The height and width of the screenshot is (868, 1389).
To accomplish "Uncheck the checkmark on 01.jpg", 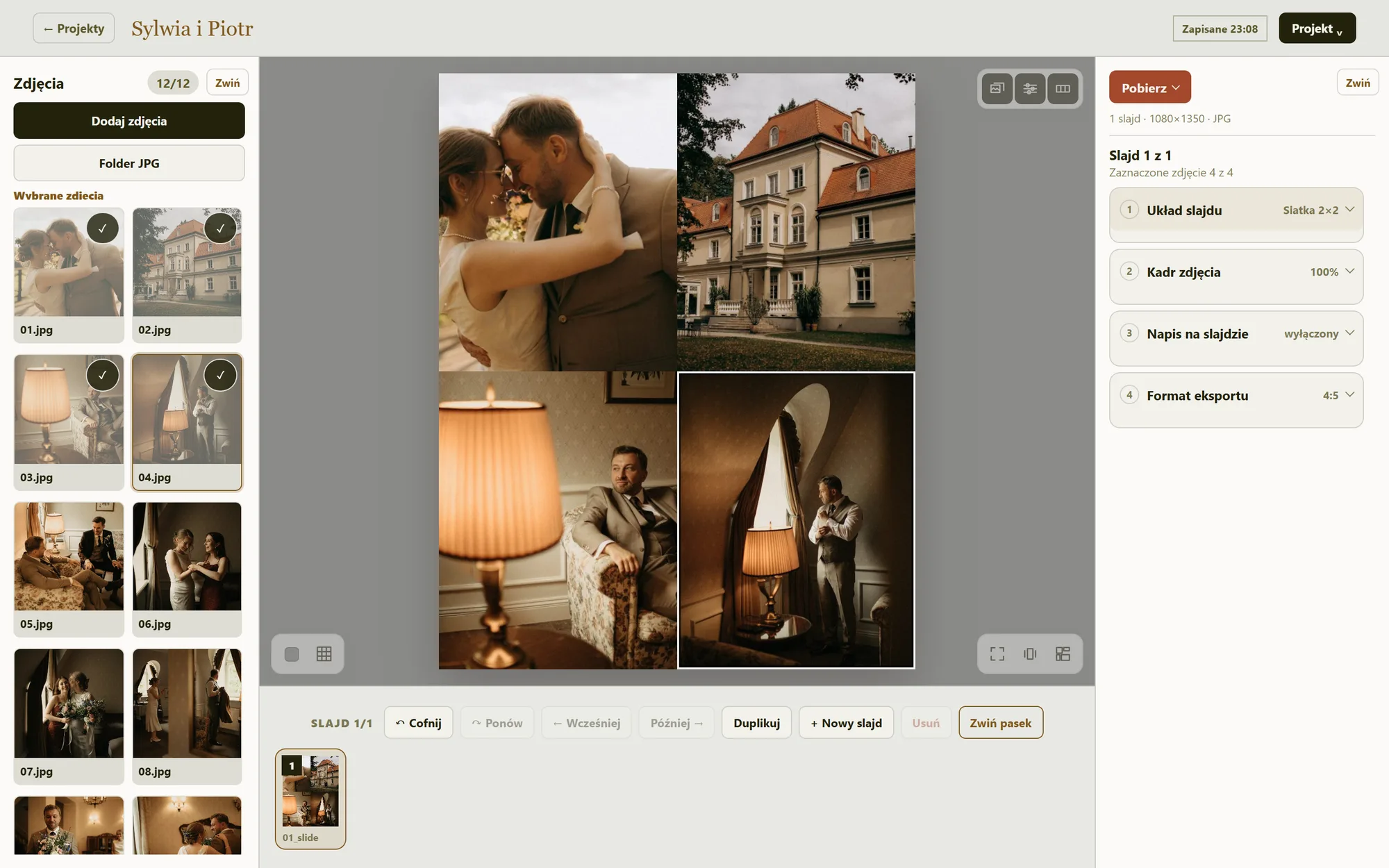I will pyautogui.click(x=103, y=228).
